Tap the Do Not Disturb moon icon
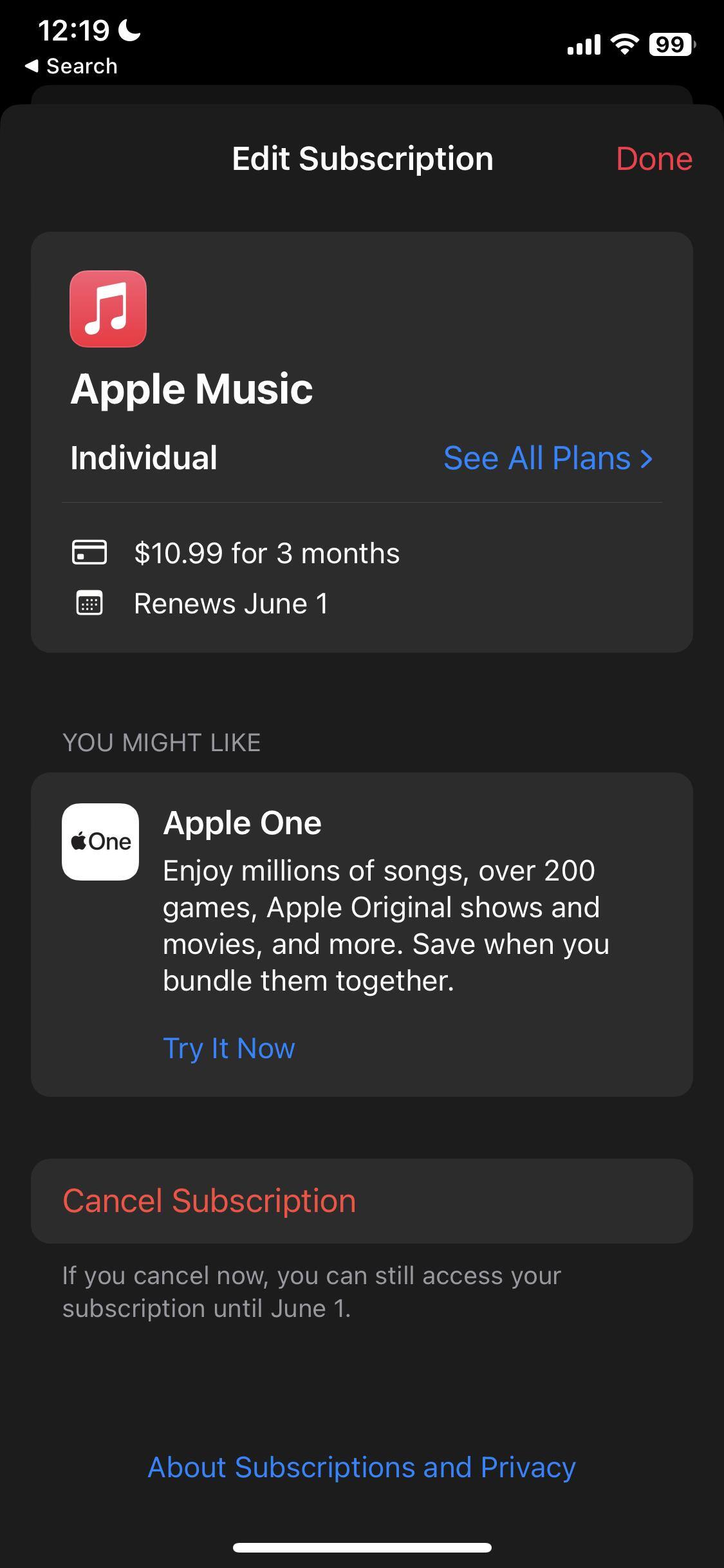Screen dimensions: 724x1568 click(x=130, y=30)
